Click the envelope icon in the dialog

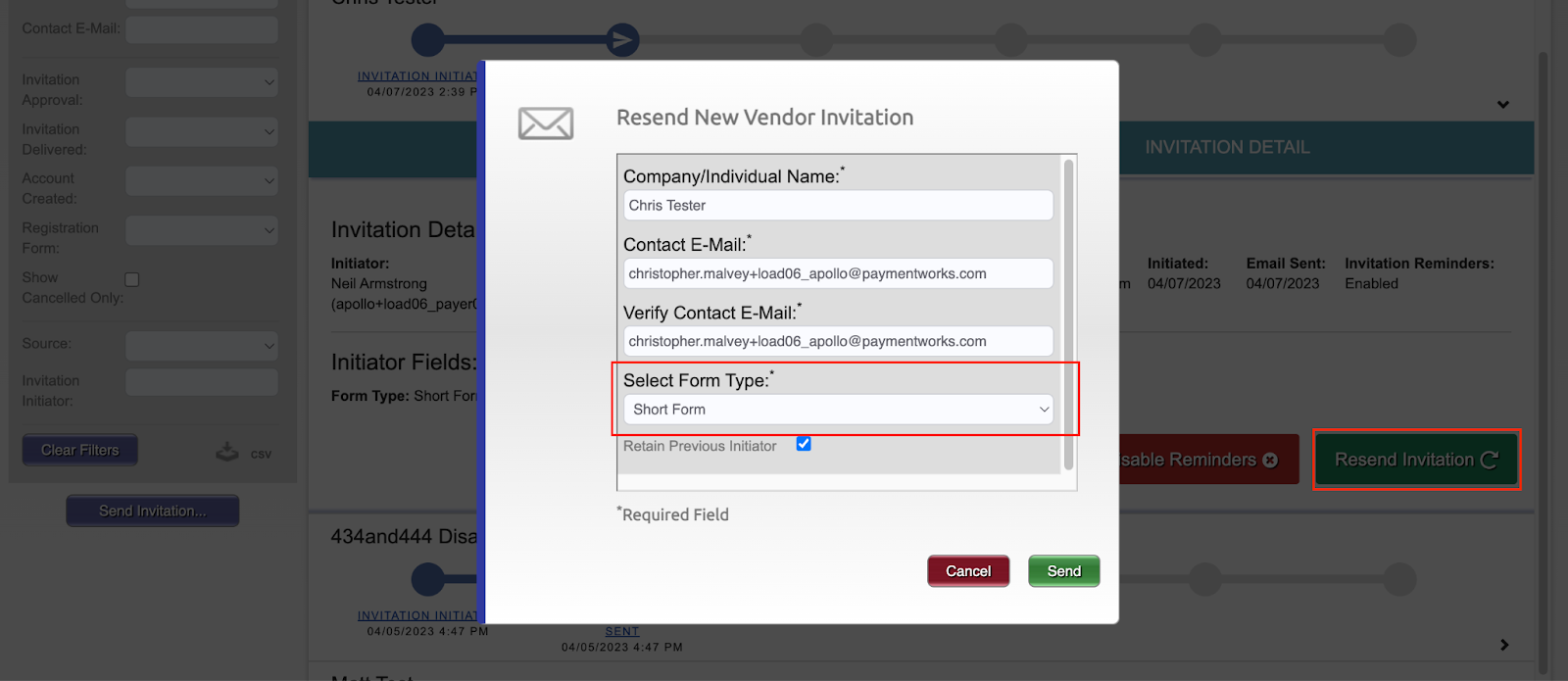pyautogui.click(x=546, y=123)
